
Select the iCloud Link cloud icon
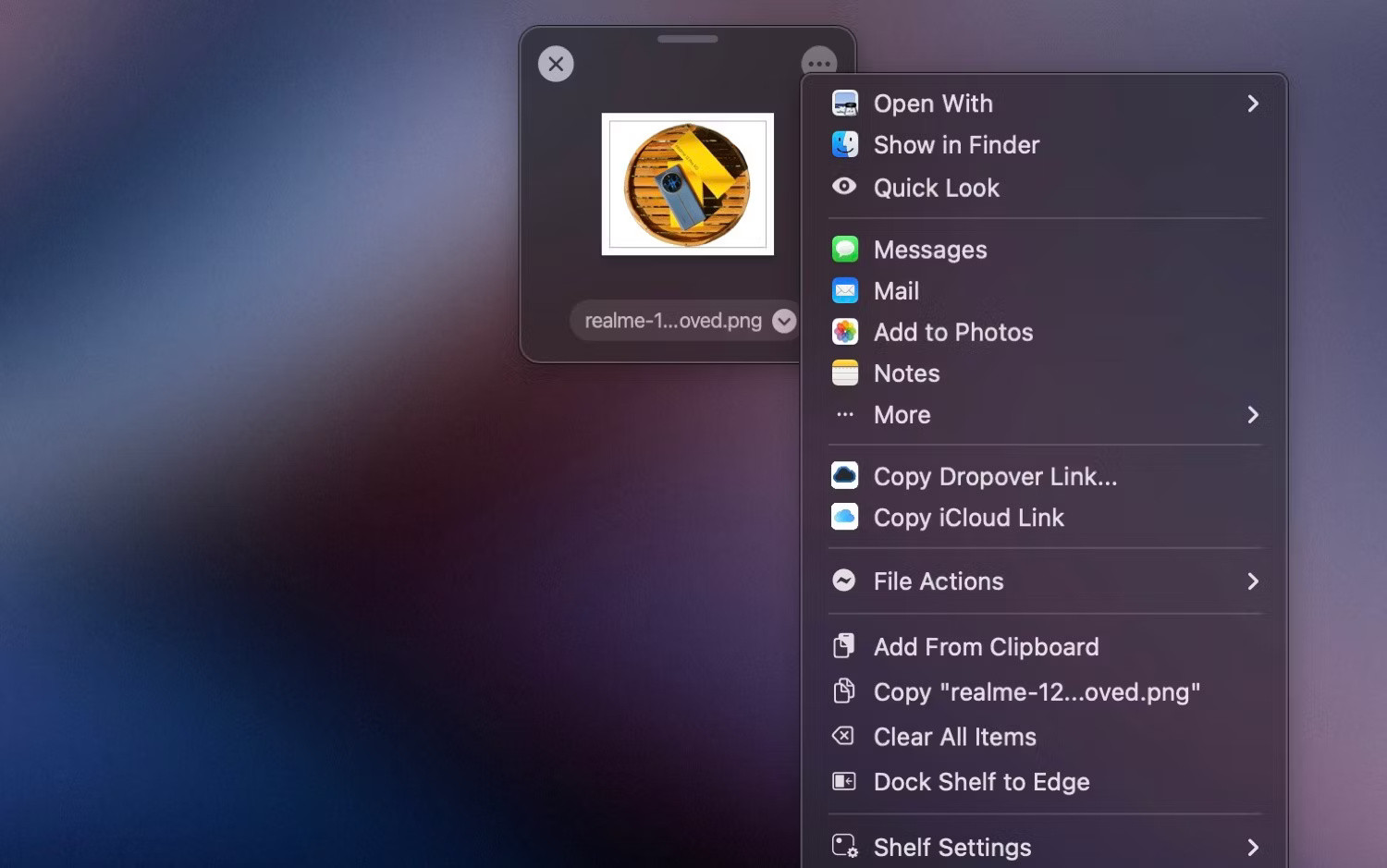[844, 516]
